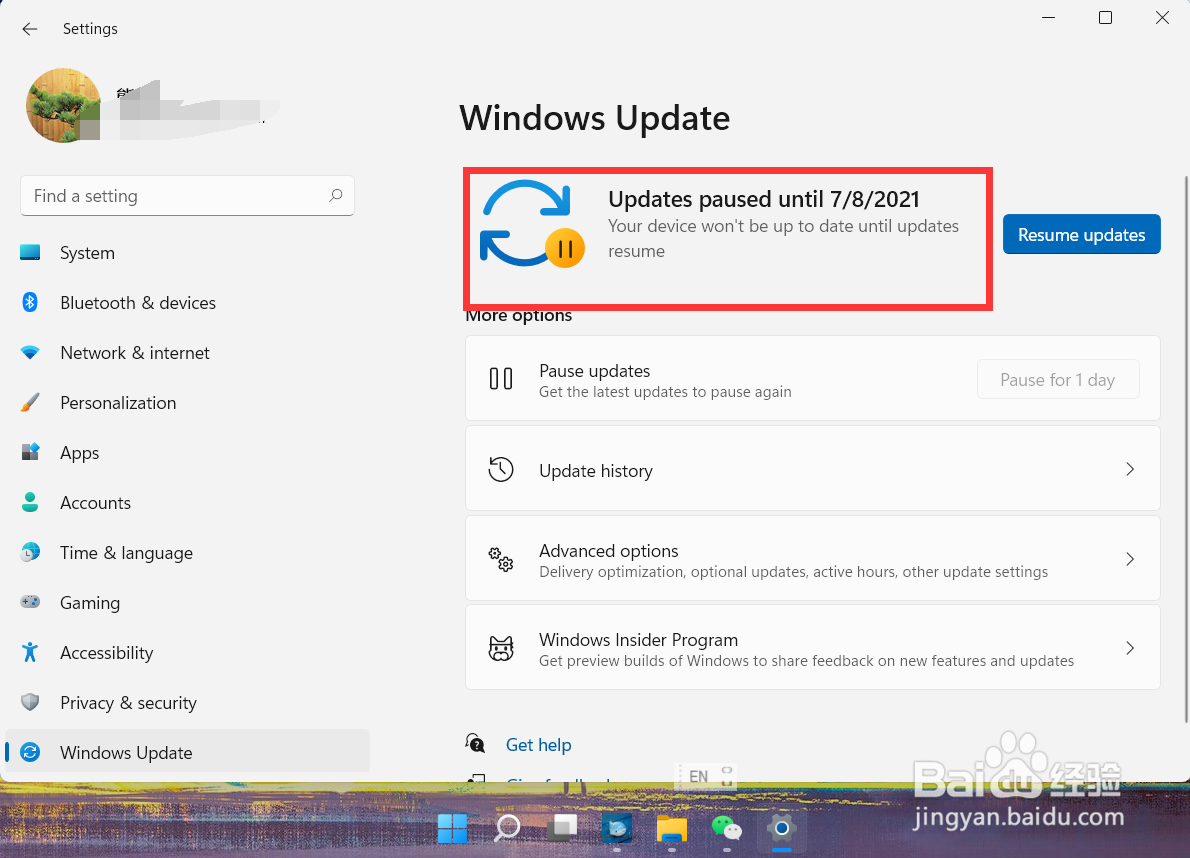Click the Gaming controller icon
The height and width of the screenshot is (858, 1190).
[30, 602]
